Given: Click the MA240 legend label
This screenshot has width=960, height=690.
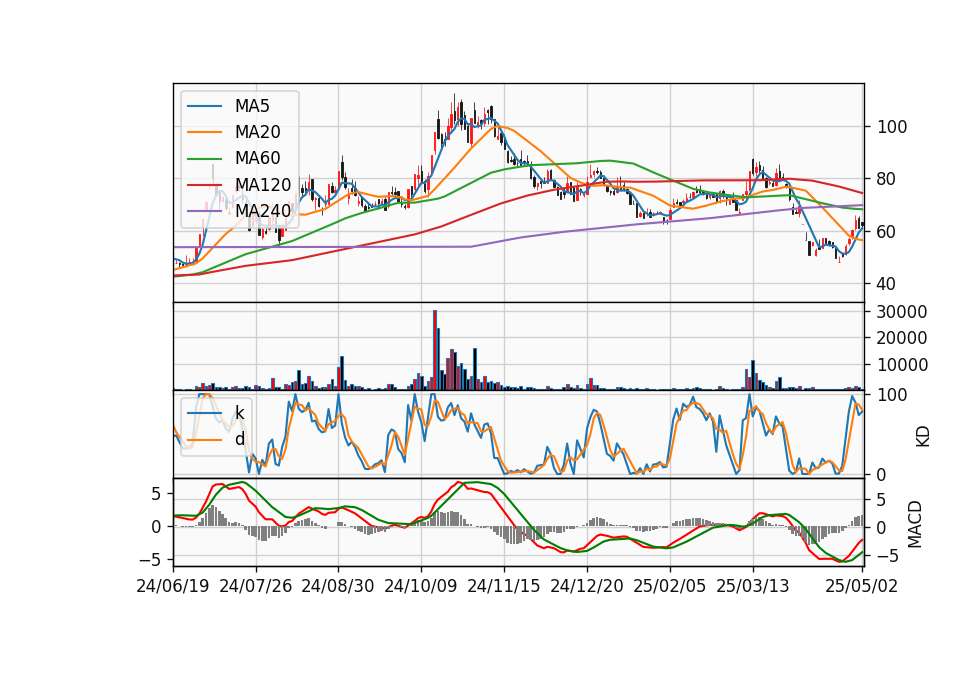Looking at the screenshot, I should click(263, 211).
